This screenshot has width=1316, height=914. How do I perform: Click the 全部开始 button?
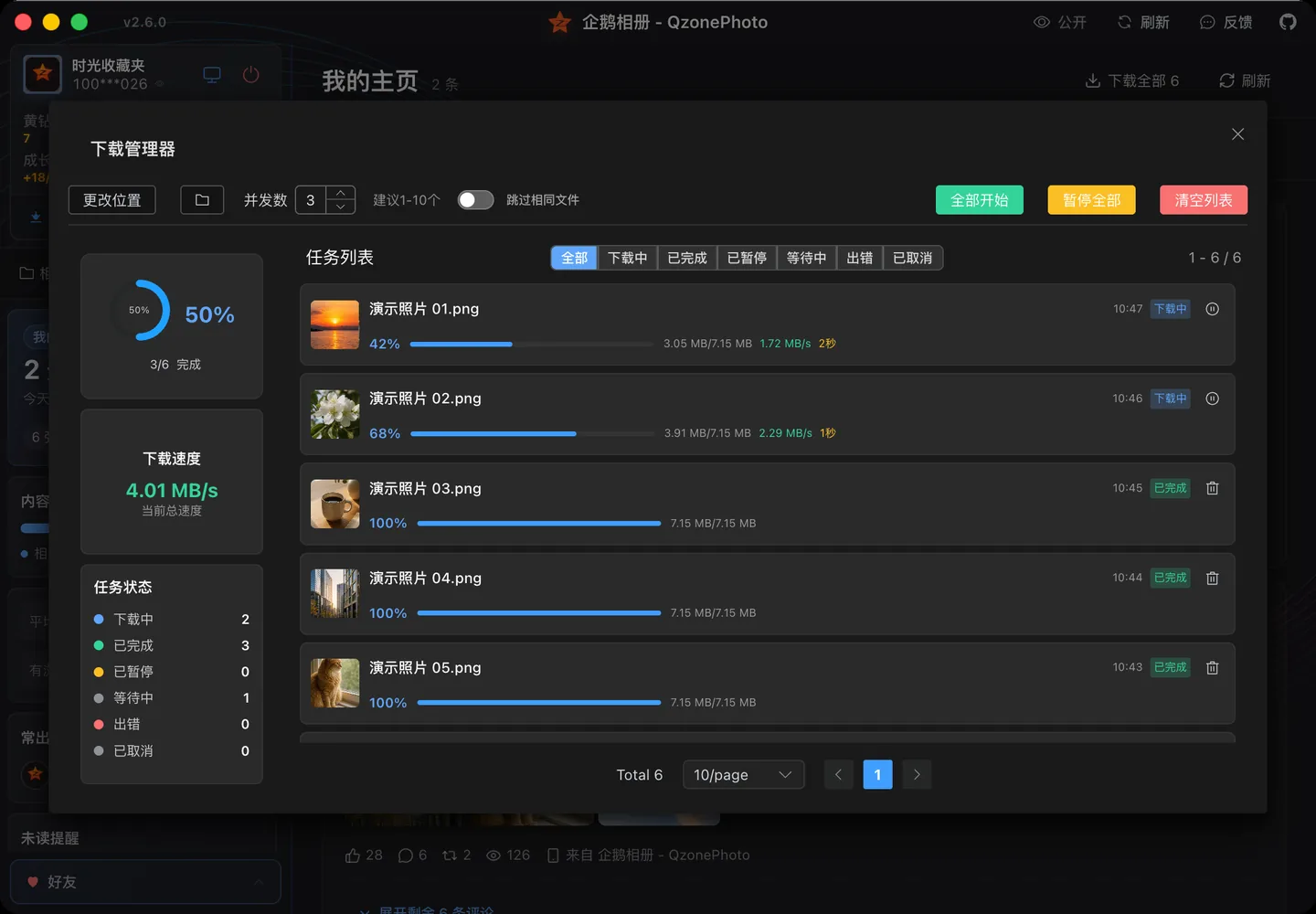(x=980, y=200)
